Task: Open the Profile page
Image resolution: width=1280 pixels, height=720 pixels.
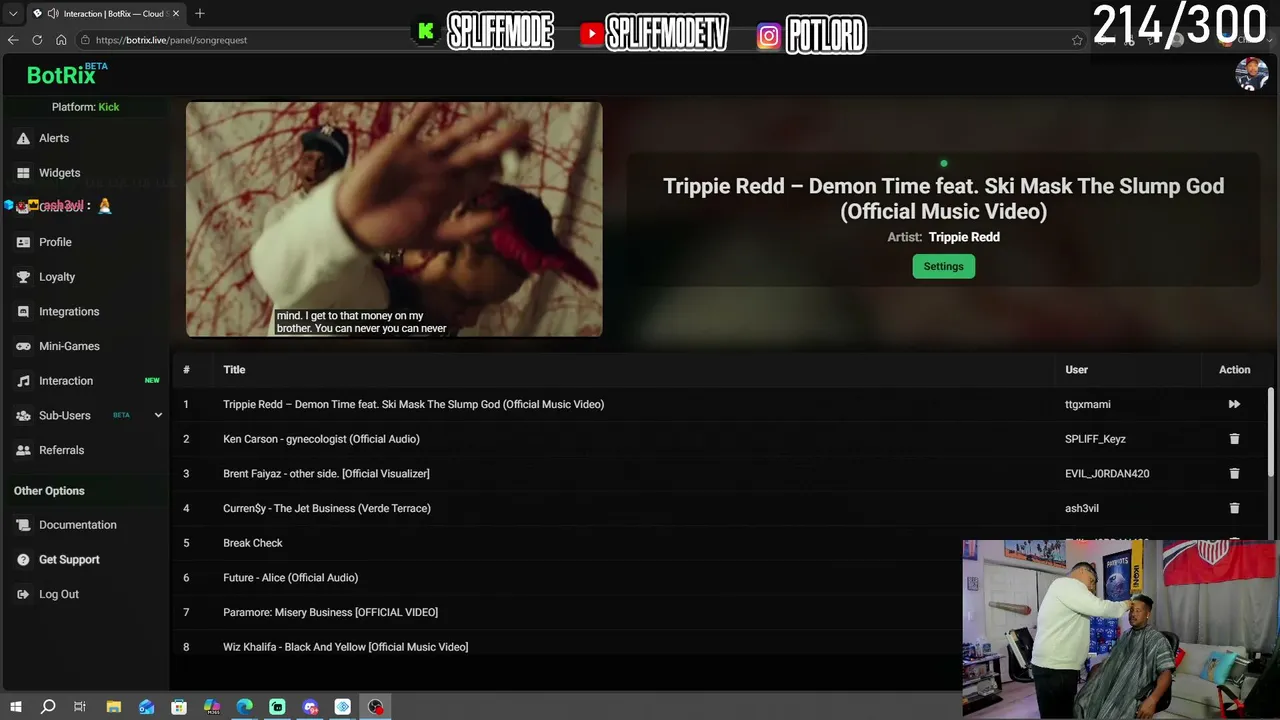Action: click(x=55, y=242)
